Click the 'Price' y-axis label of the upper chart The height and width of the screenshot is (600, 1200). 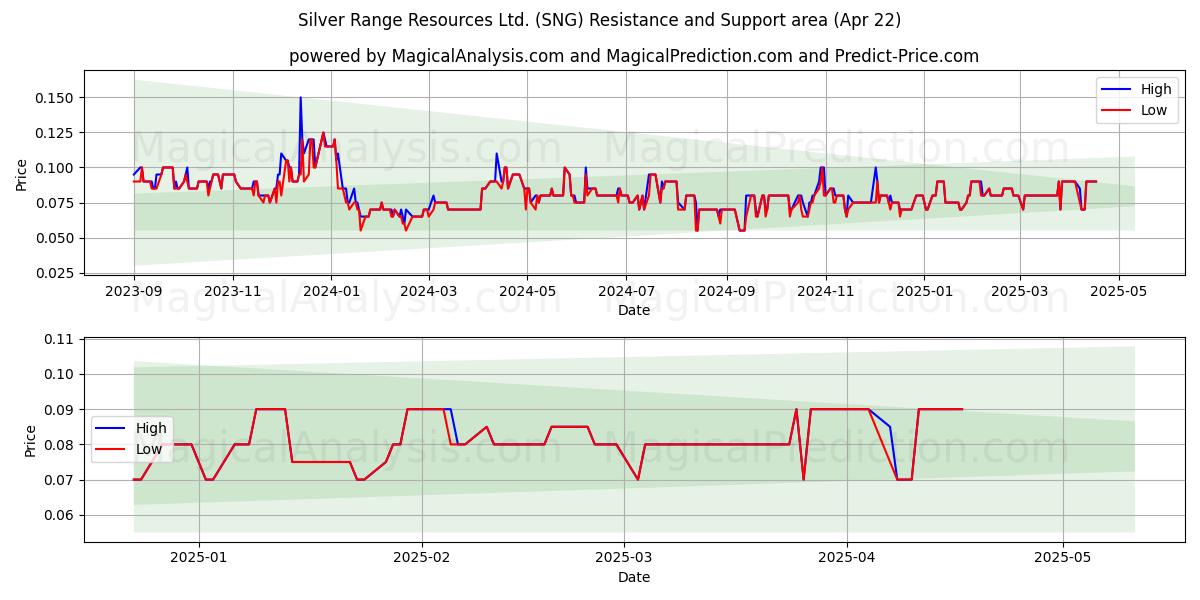tap(22, 172)
